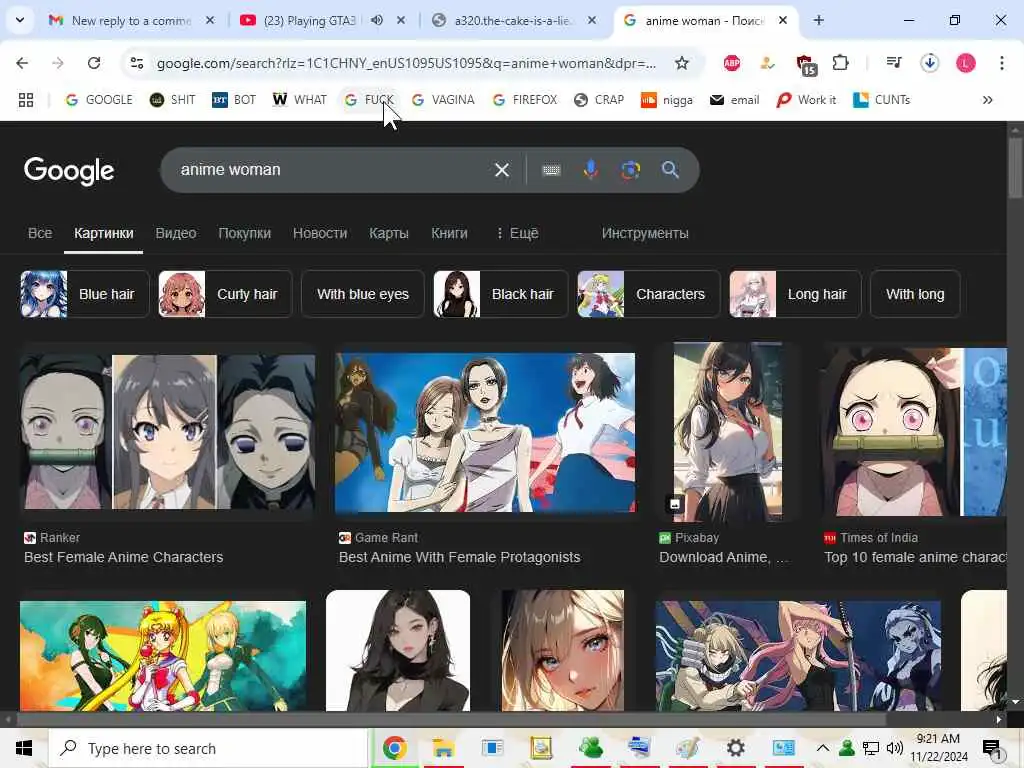Switch to a320.the-cake-is-a-lie tab

pos(513,20)
